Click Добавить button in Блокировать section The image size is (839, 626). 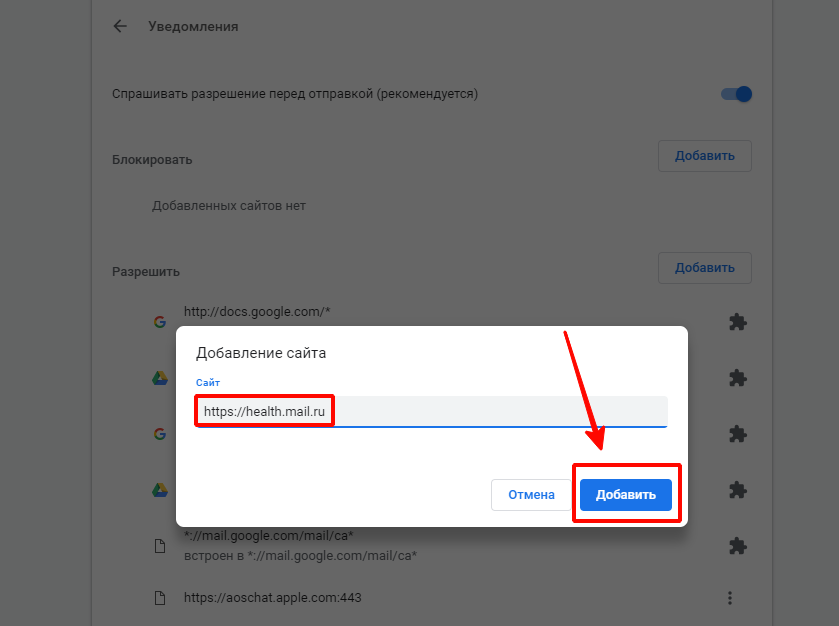pos(705,156)
